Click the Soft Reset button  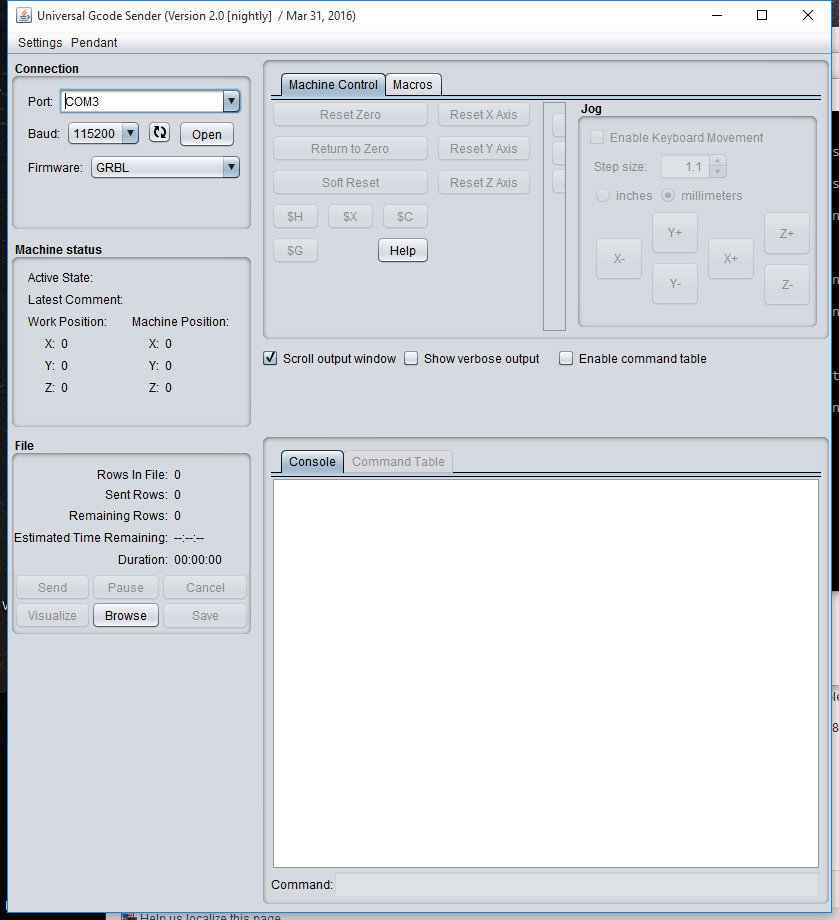click(350, 182)
